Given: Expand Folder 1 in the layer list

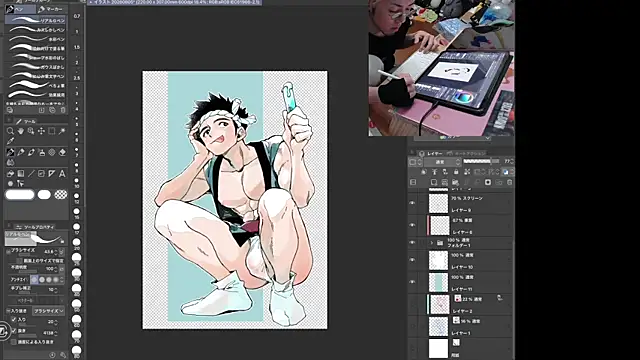Looking at the screenshot, I should [x=432, y=242].
